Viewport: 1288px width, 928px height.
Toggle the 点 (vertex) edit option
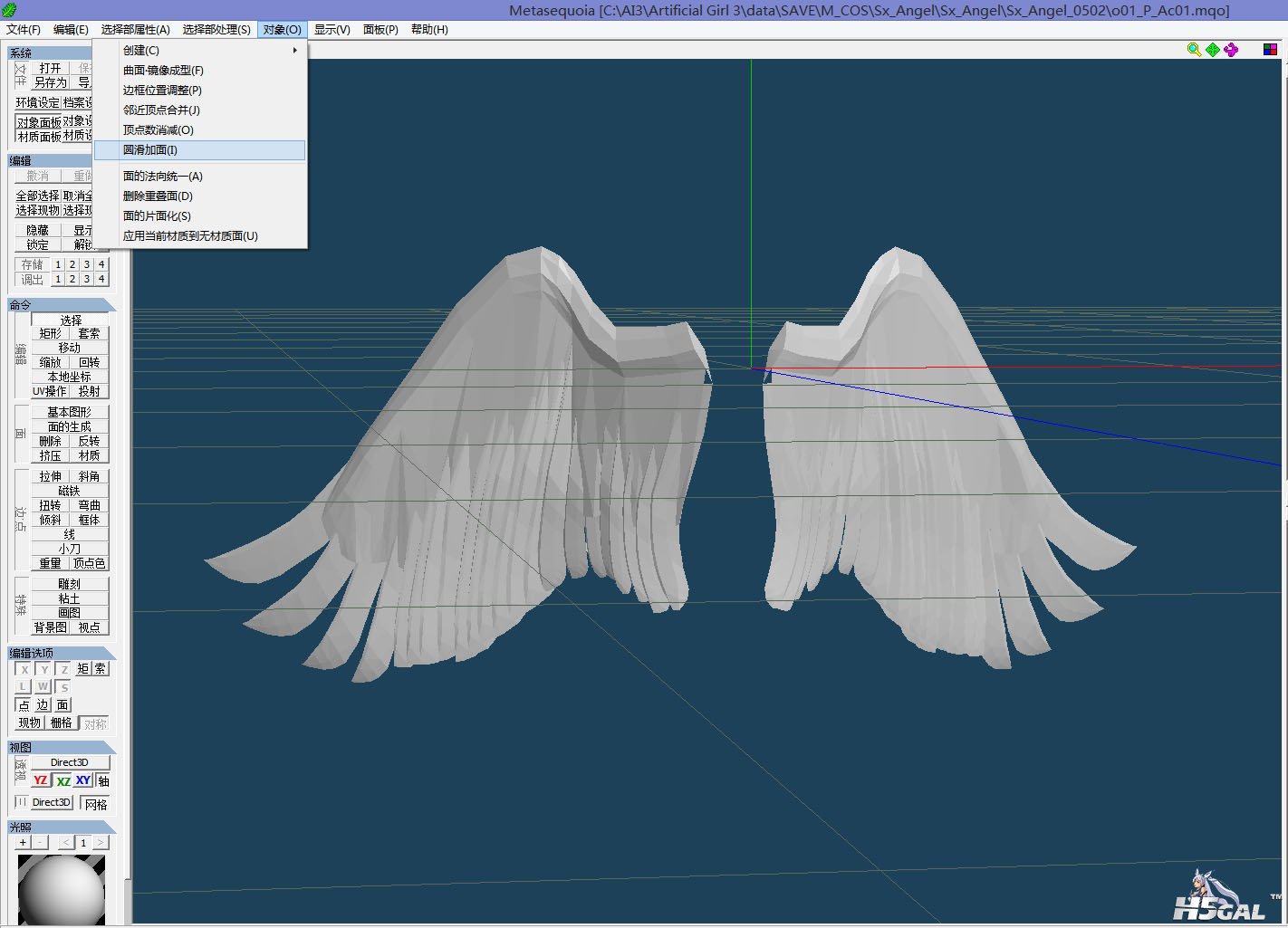pyautogui.click(x=24, y=704)
